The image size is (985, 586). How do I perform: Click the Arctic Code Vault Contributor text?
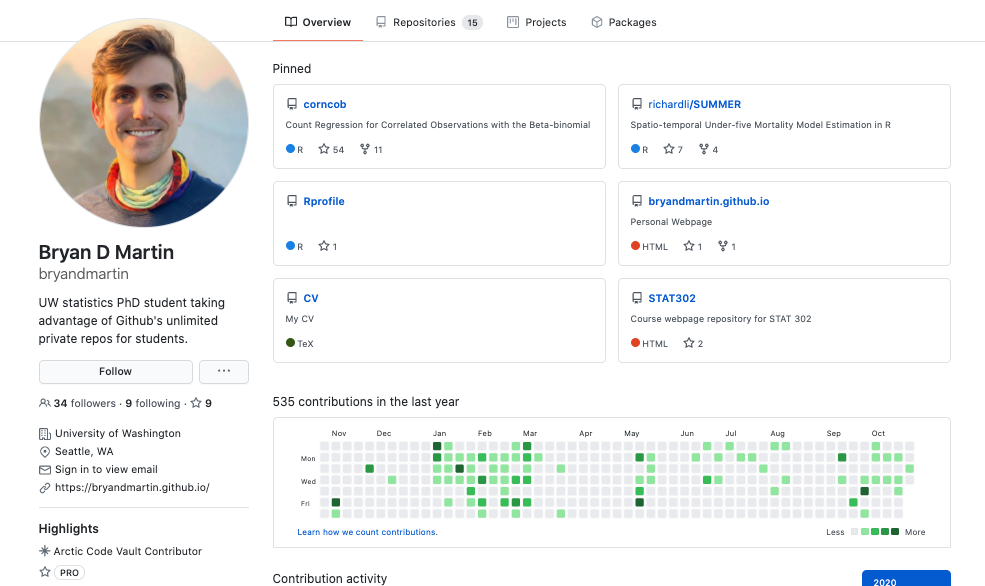128,551
